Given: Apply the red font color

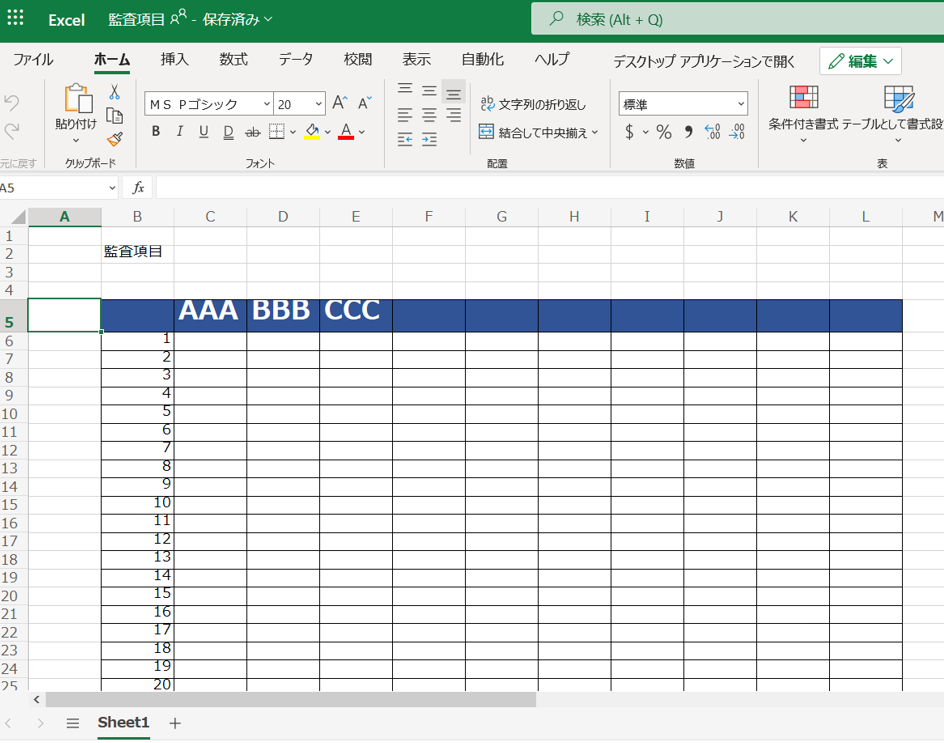Looking at the screenshot, I should 346,131.
